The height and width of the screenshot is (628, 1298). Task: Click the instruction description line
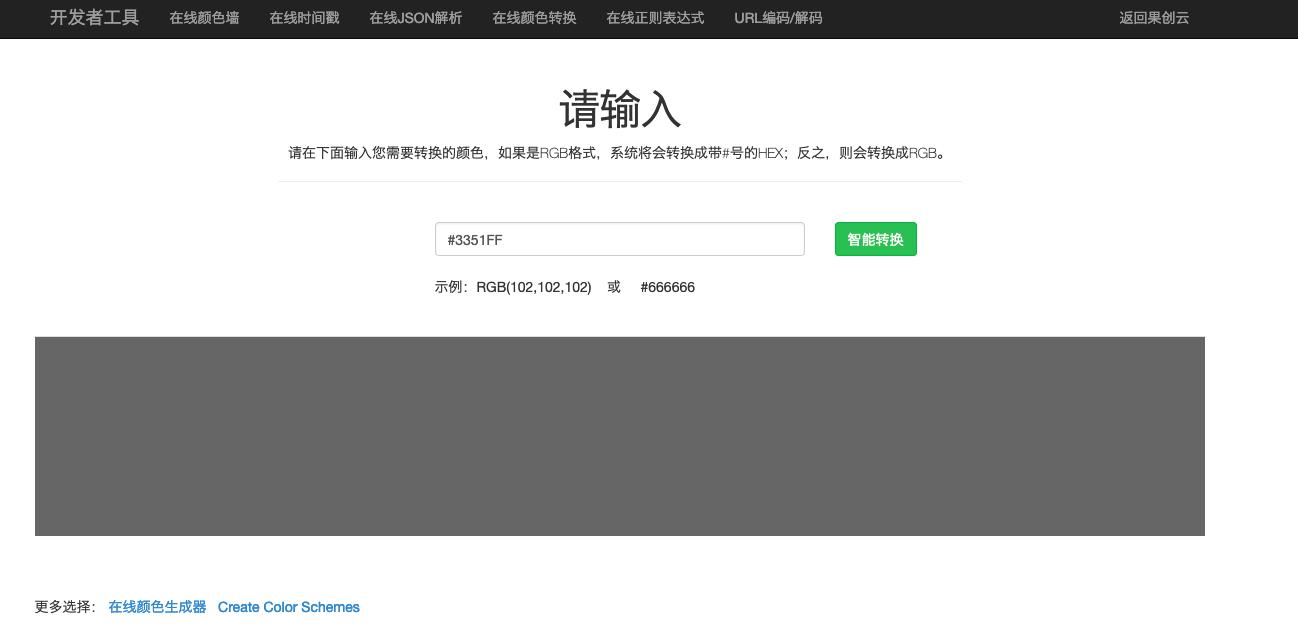click(x=619, y=153)
